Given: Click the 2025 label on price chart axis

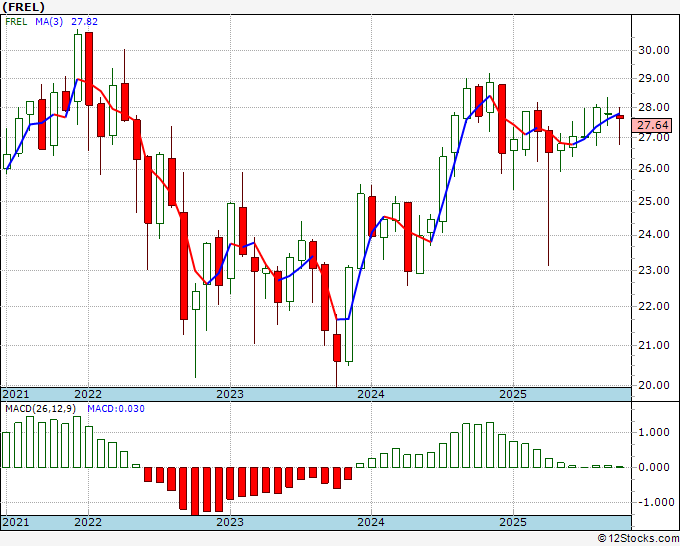Looking at the screenshot, I should point(513,394).
